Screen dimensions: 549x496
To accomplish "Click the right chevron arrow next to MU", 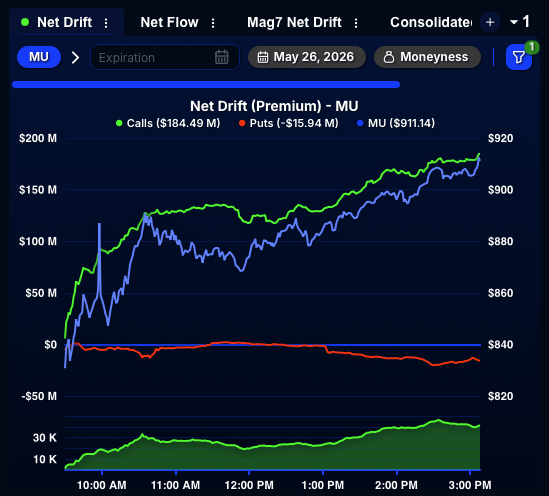I will (x=75, y=57).
